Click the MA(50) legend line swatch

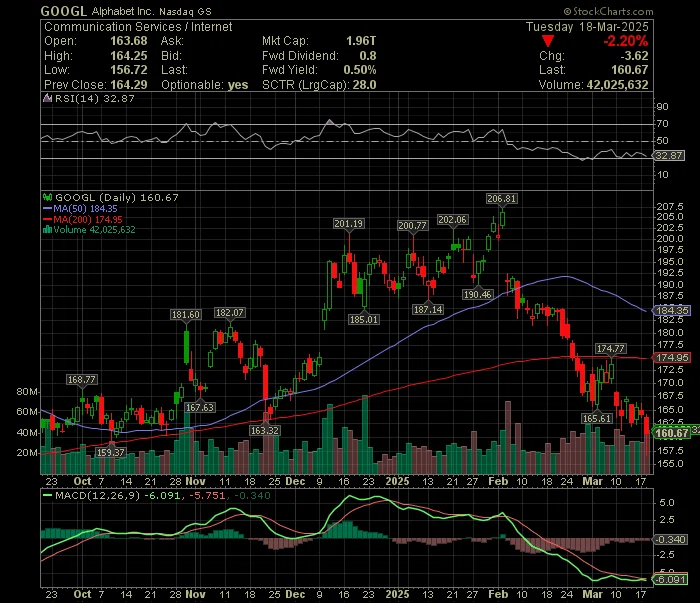(47, 208)
